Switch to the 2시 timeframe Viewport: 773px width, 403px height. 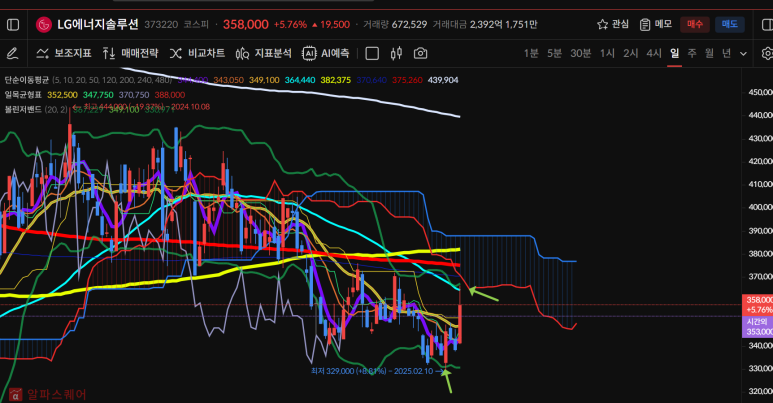(631, 53)
